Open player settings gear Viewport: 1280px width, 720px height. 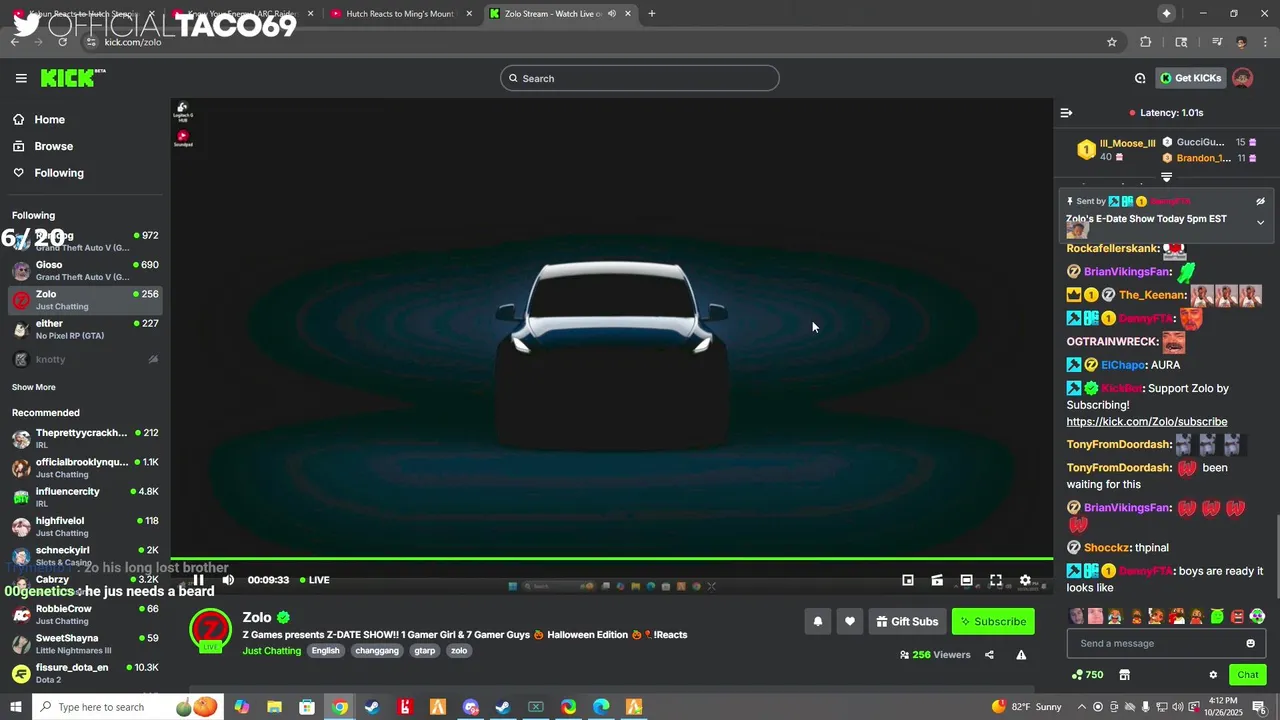1025,580
